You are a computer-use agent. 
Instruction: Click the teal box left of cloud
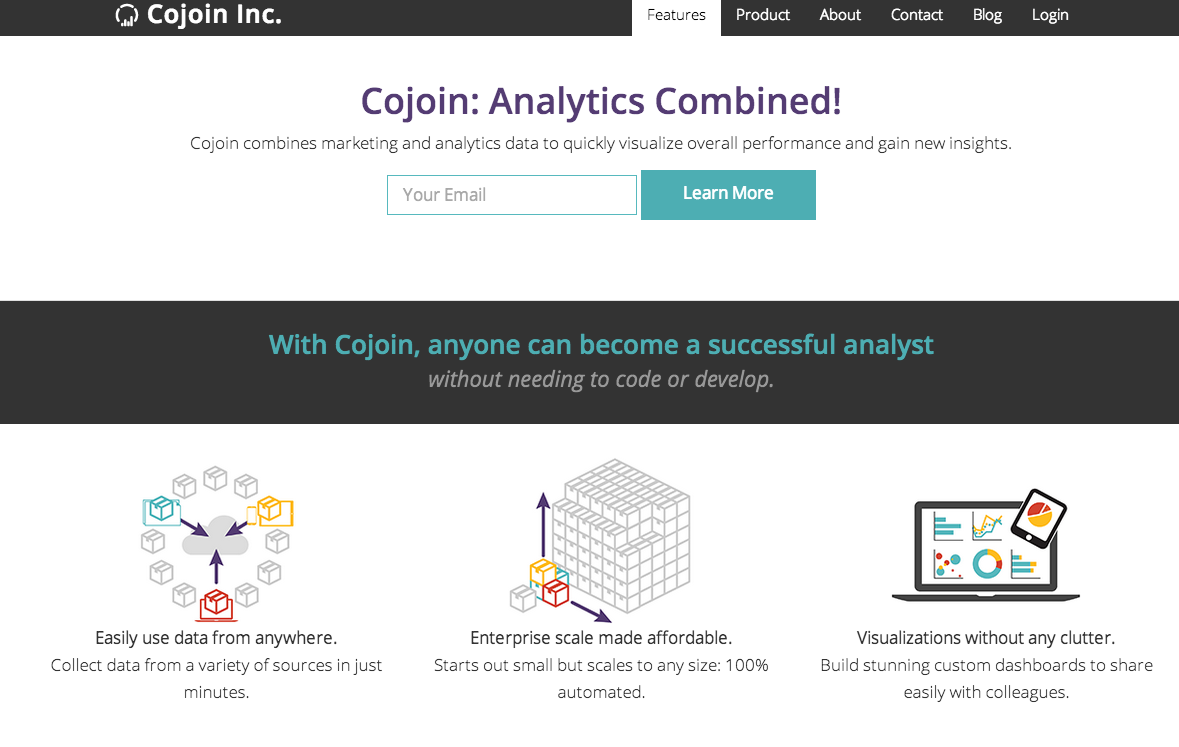tap(161, 510)
